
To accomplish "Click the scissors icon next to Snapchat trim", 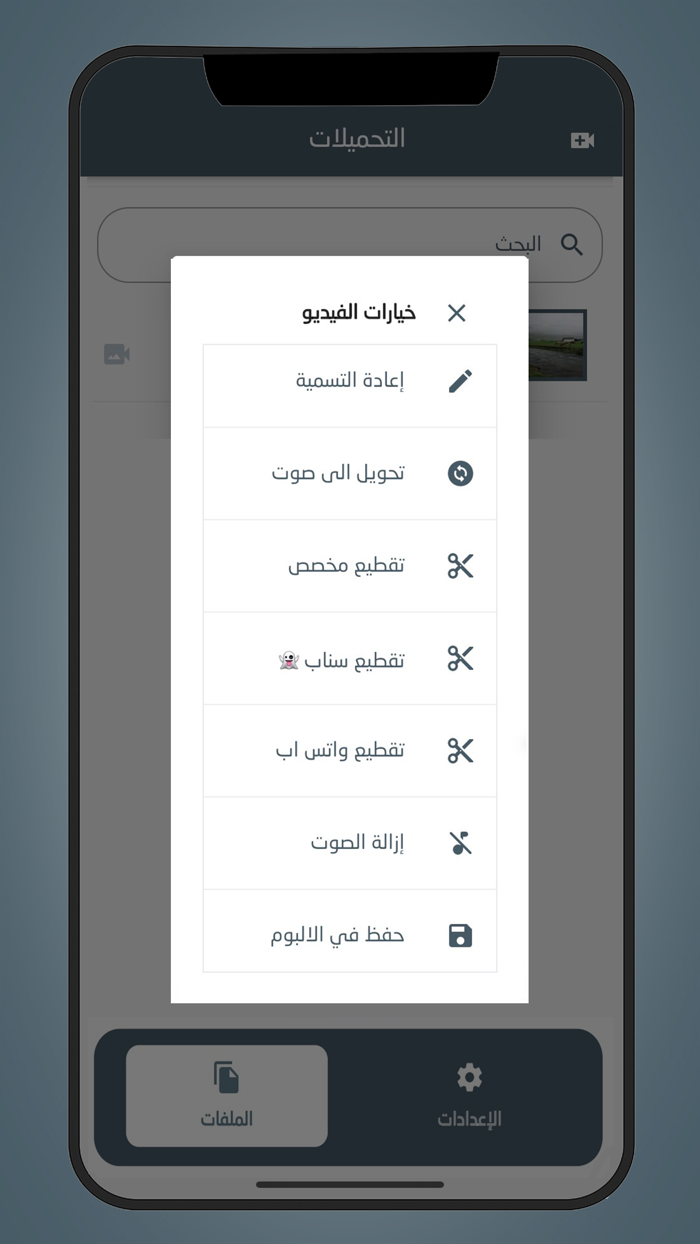I will 460,657.
